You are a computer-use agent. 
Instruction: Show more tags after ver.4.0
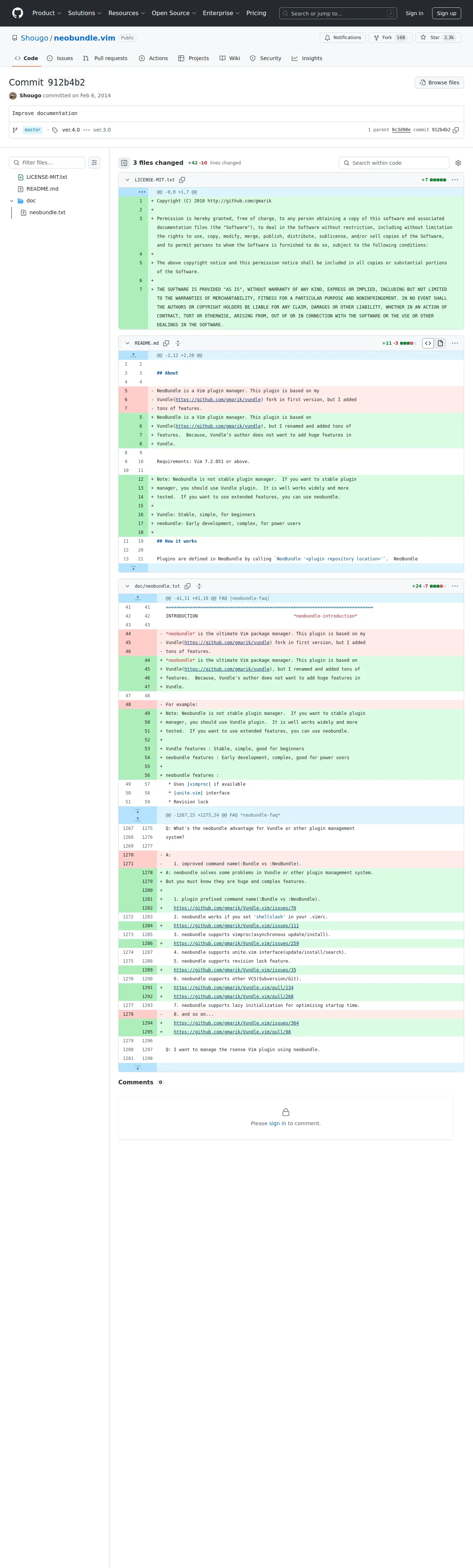coord(86,130)
